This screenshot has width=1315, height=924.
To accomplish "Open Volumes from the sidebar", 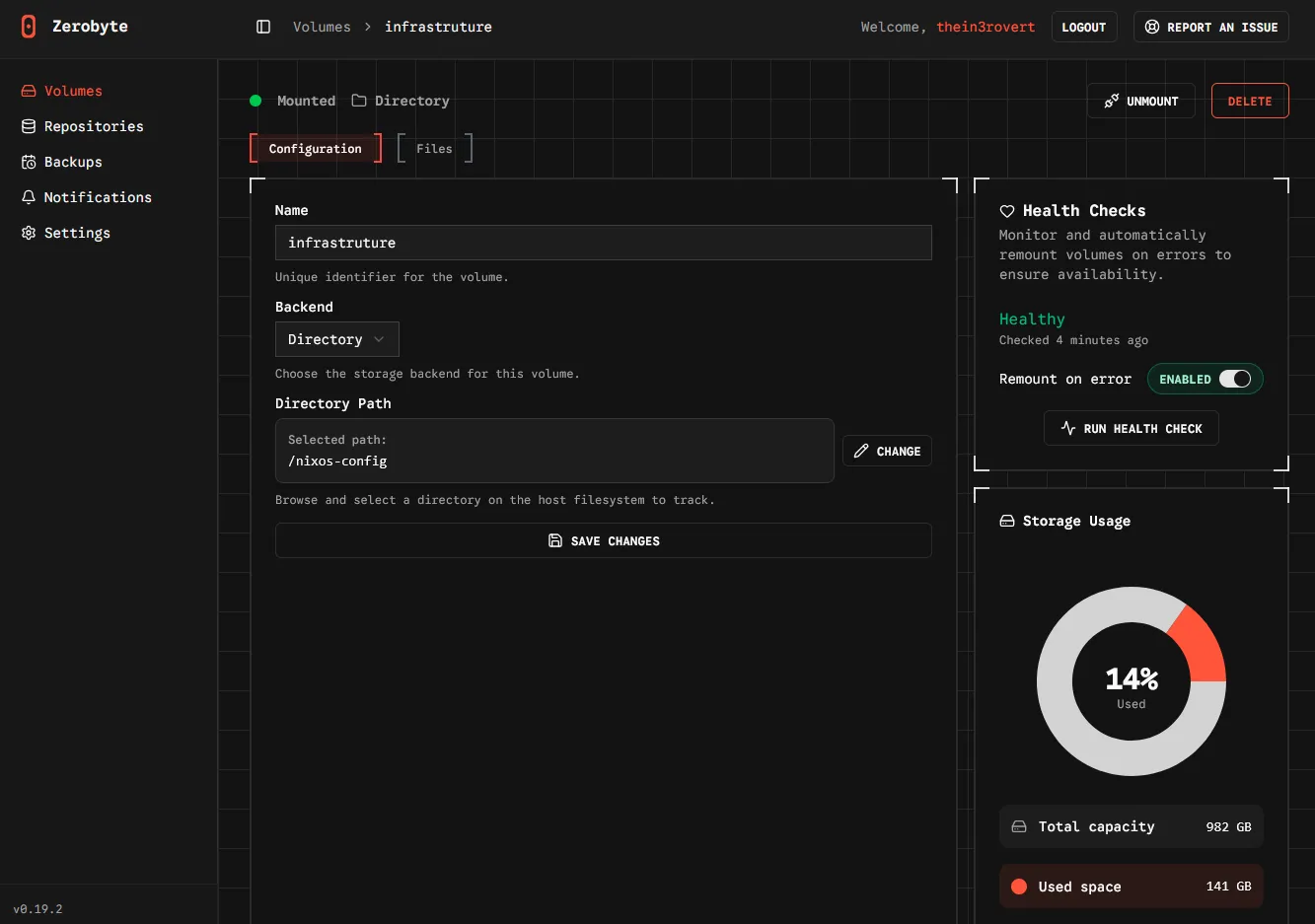I will (x=73, y=91).
